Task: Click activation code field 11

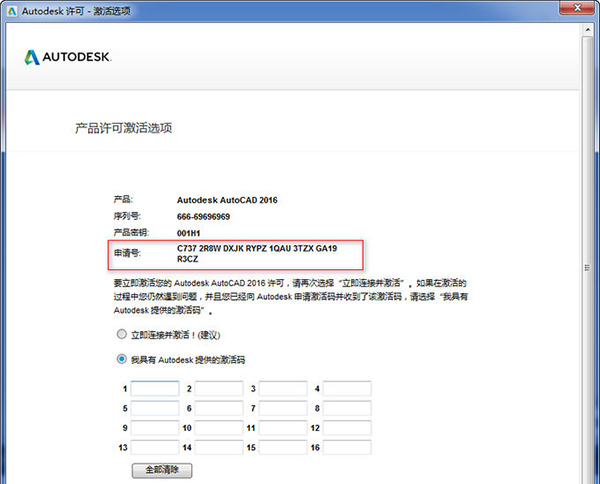Action: point(283,428)
